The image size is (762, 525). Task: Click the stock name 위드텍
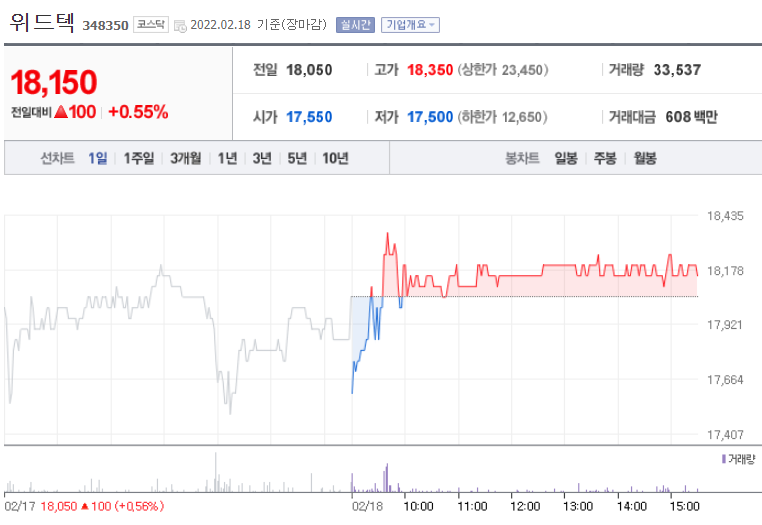pyautogui.click(x=42, y=22)
